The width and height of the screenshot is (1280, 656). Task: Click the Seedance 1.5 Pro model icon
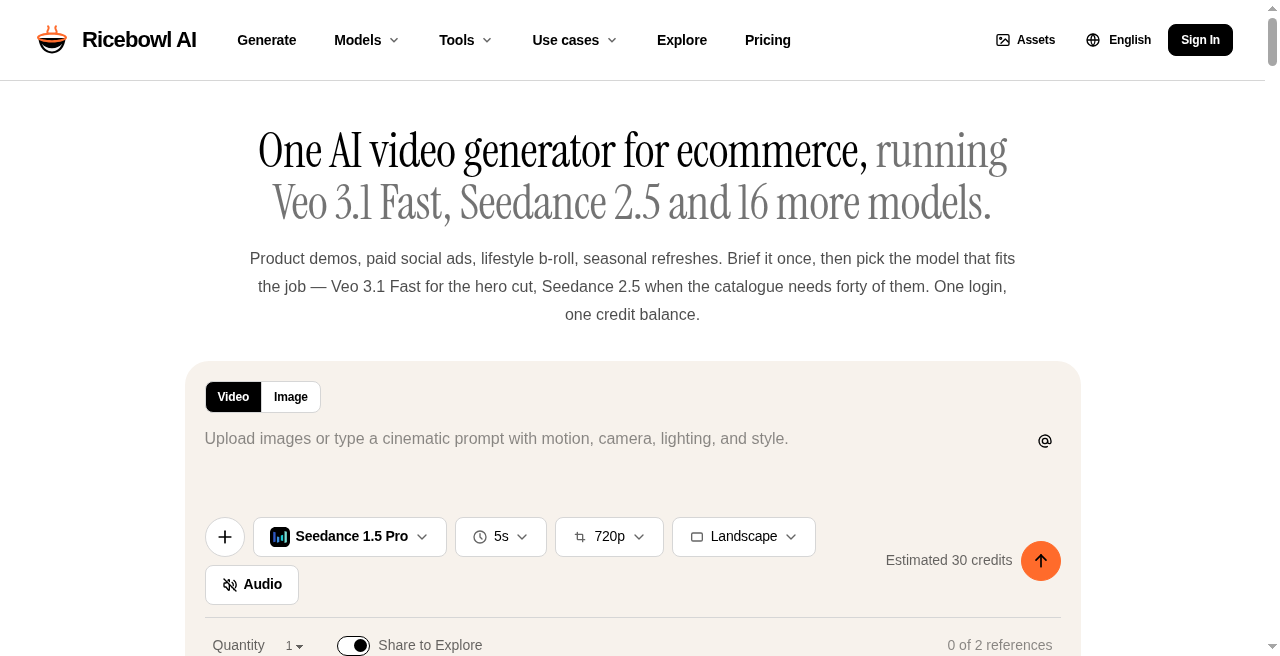[x=280, y=537]
